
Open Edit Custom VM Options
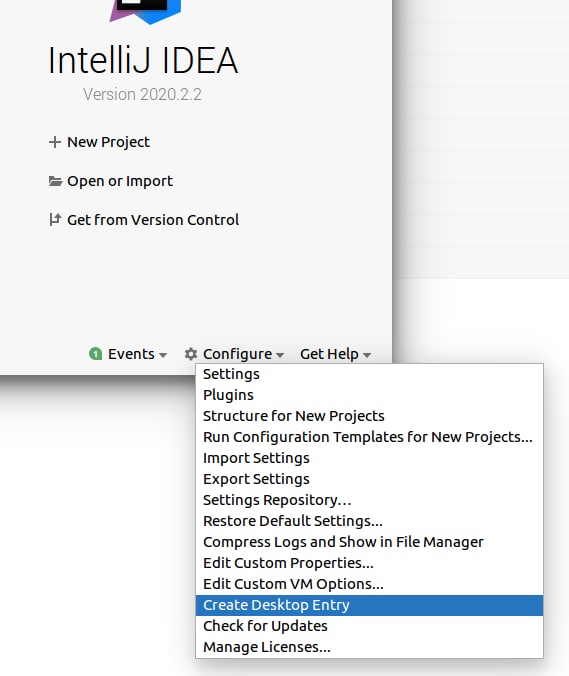pos(369,584)
